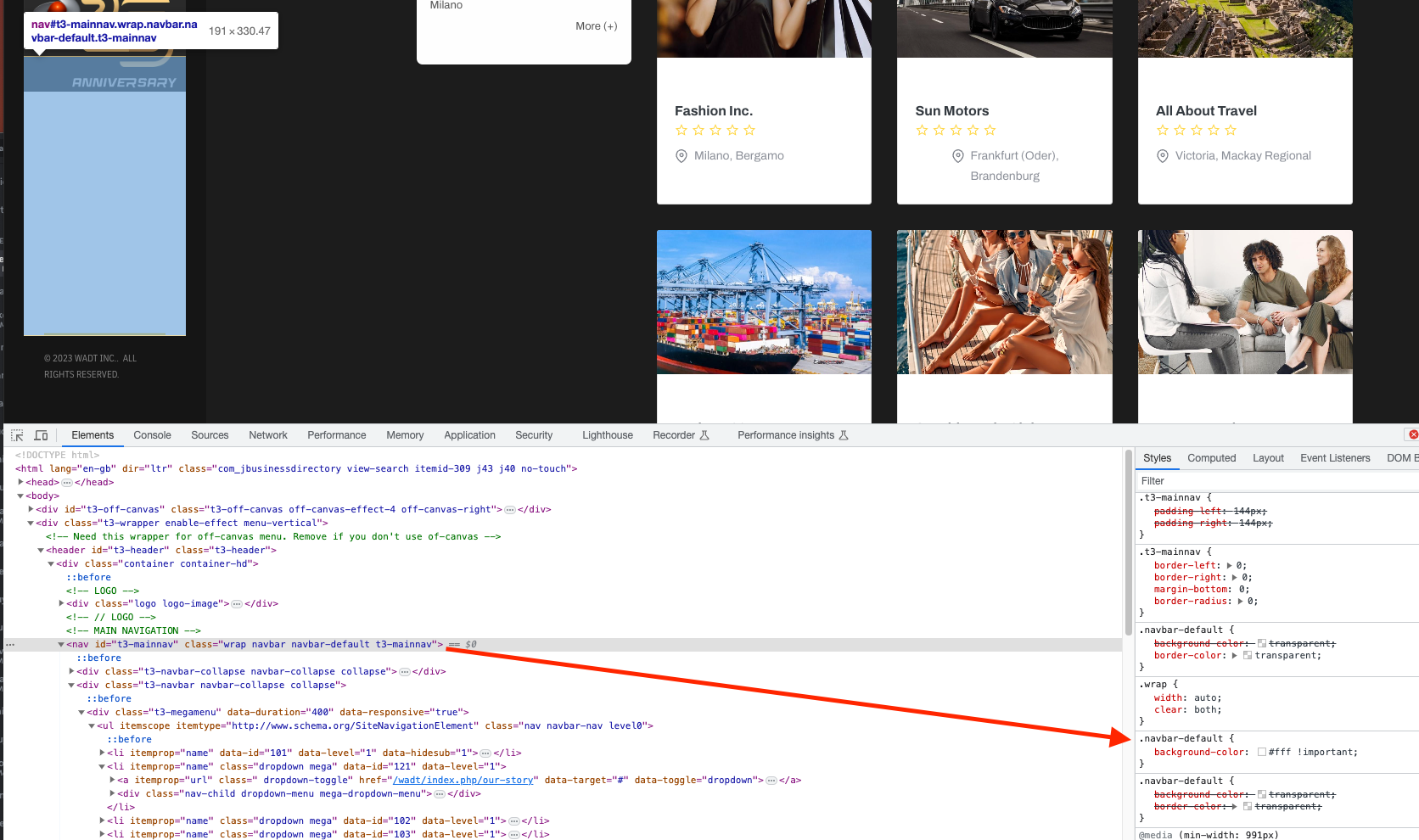Collapse the t3-wrapper div node
1419x840 pixels.
click(31, 523)
